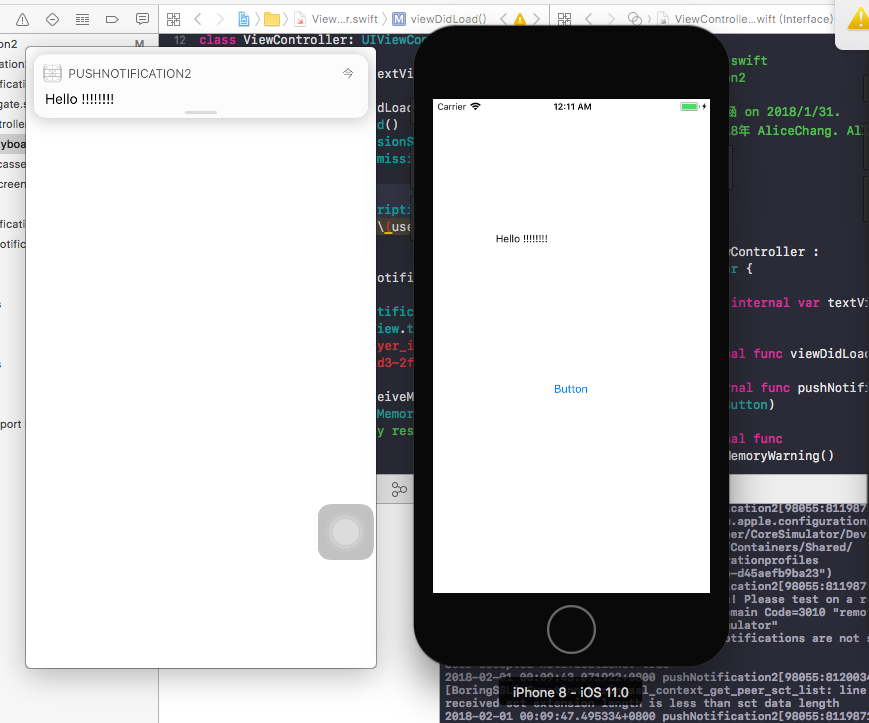The width and height of the screenshot is (869, 723).
Task: Click the breakpoint diamond icon in the top-left toolbar
Action: 53,18
